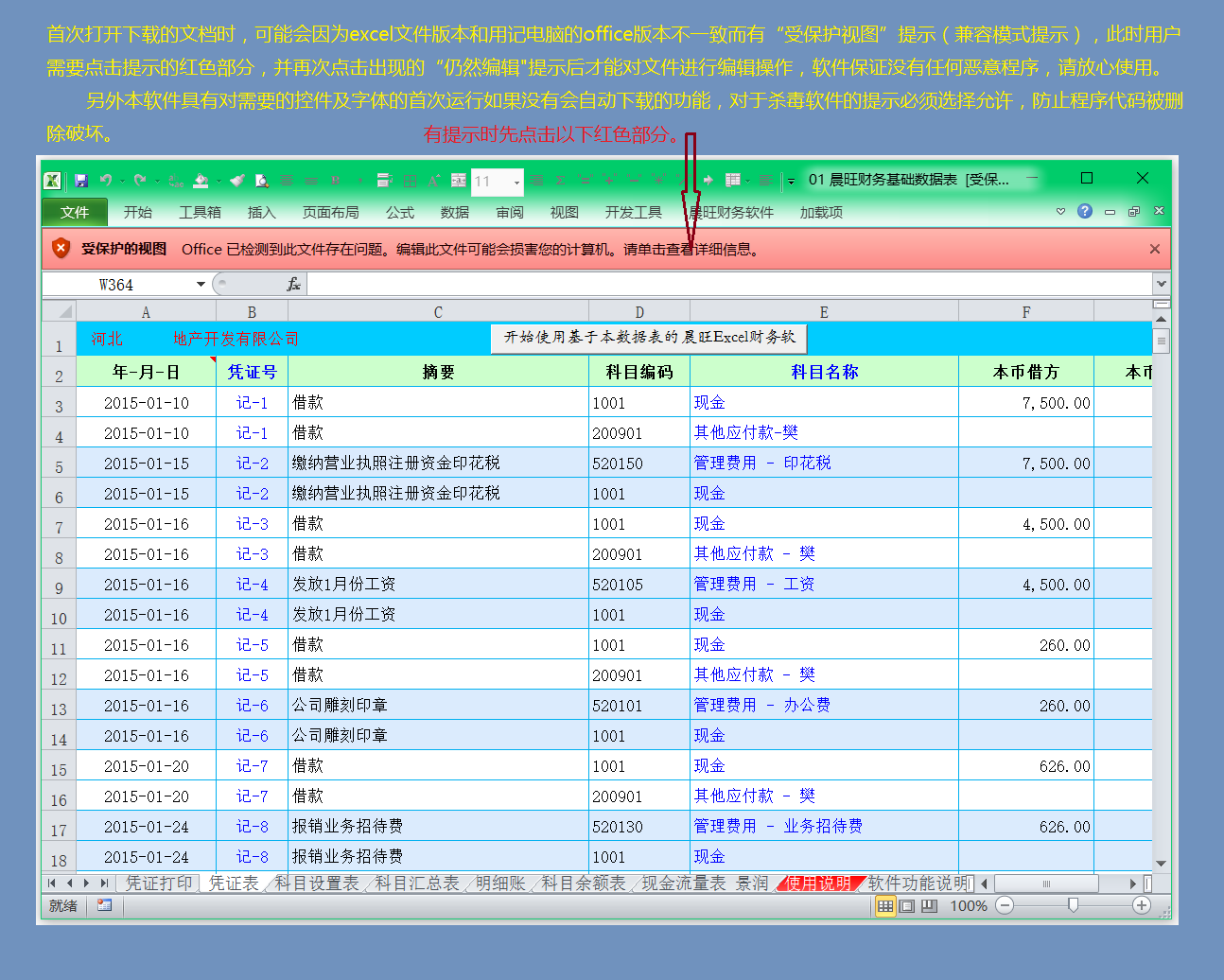
Task: Open the font size dropdown showing 11
Action: [516, 181]
